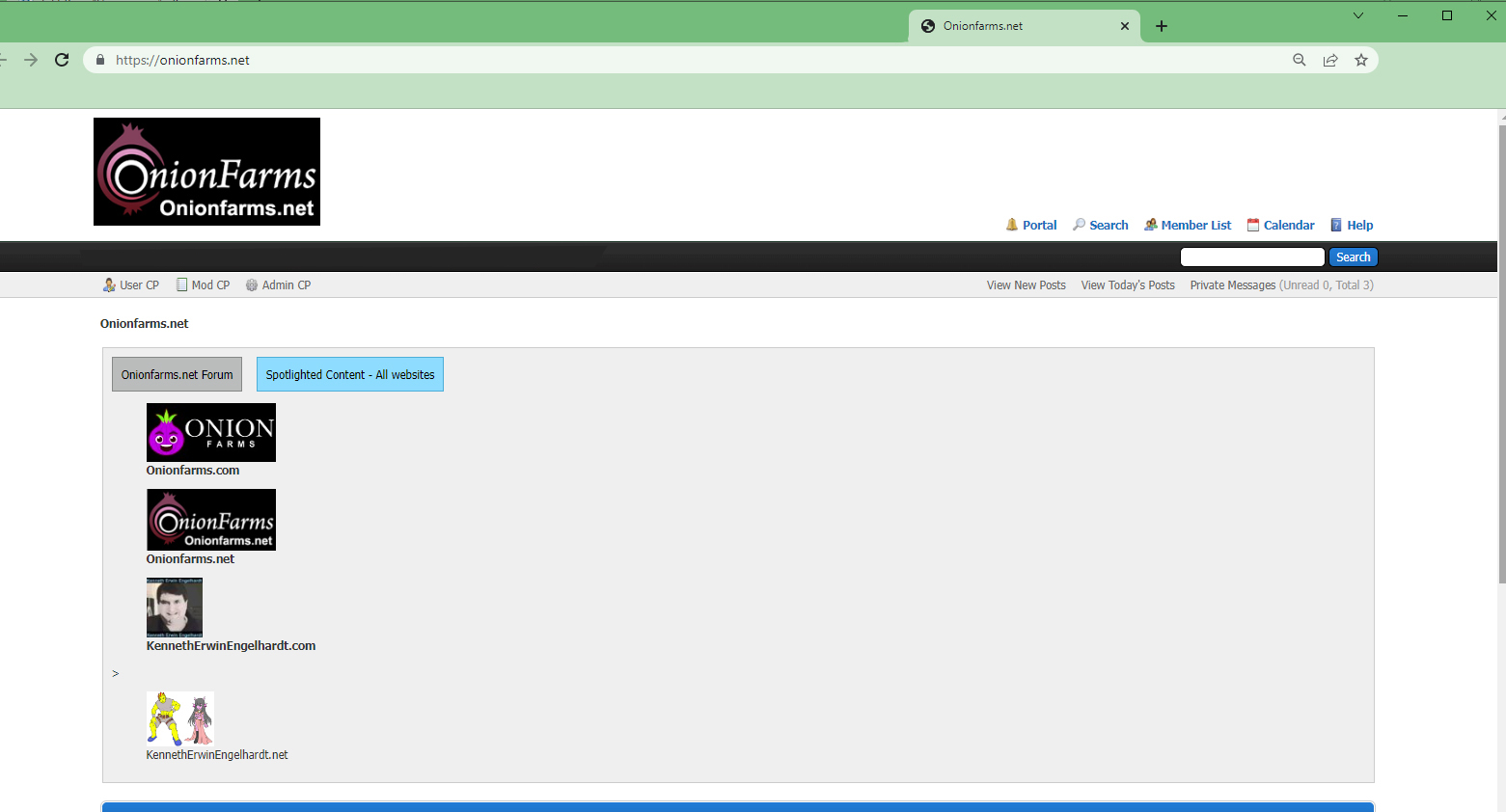Click the Onionfarms.net breadcrumb text
The height and width of the screenshot is (812, 1506).
point(145,324)
